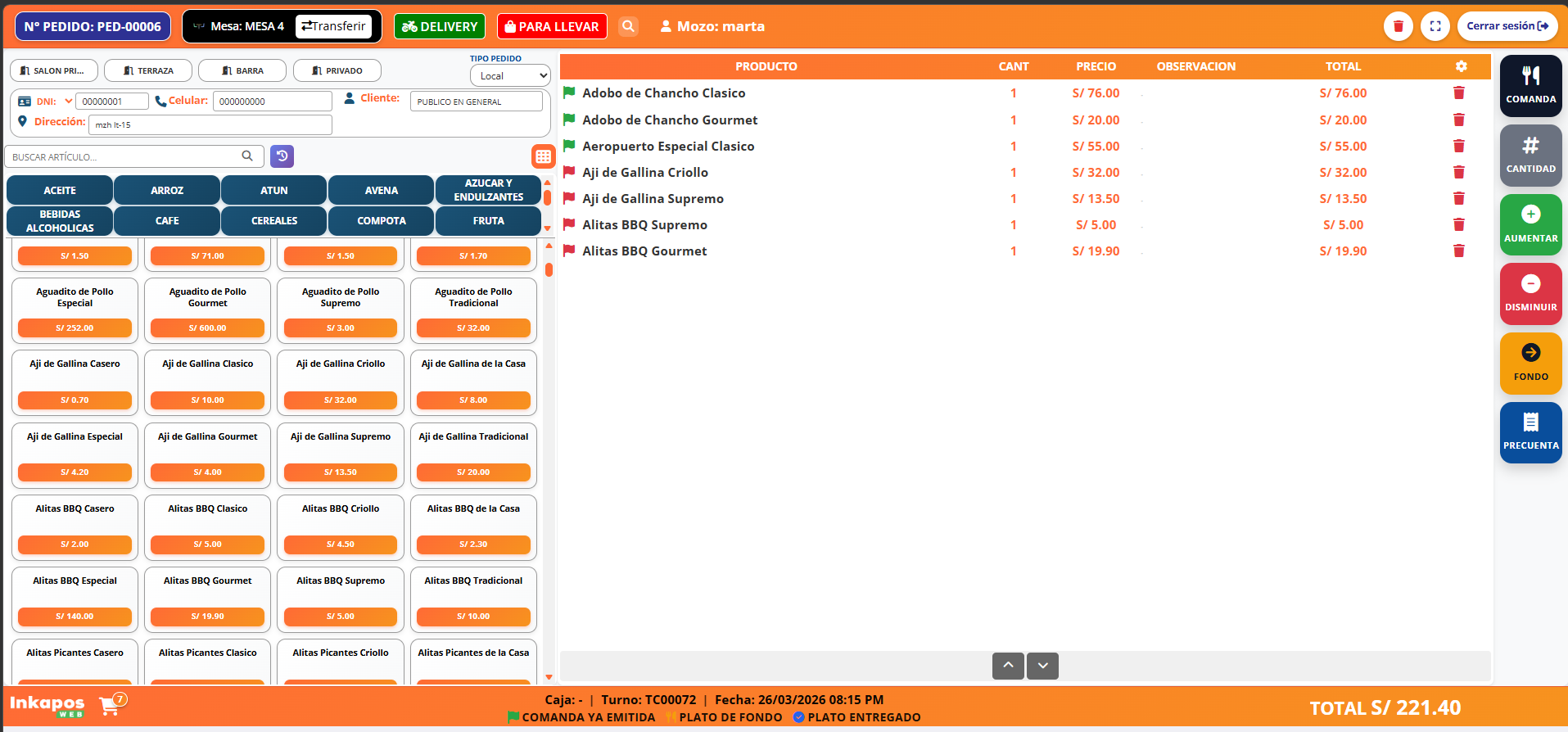Select the TERRAZA area tab
Viewport: 1568px width, 732px height.
pos(148,71)
